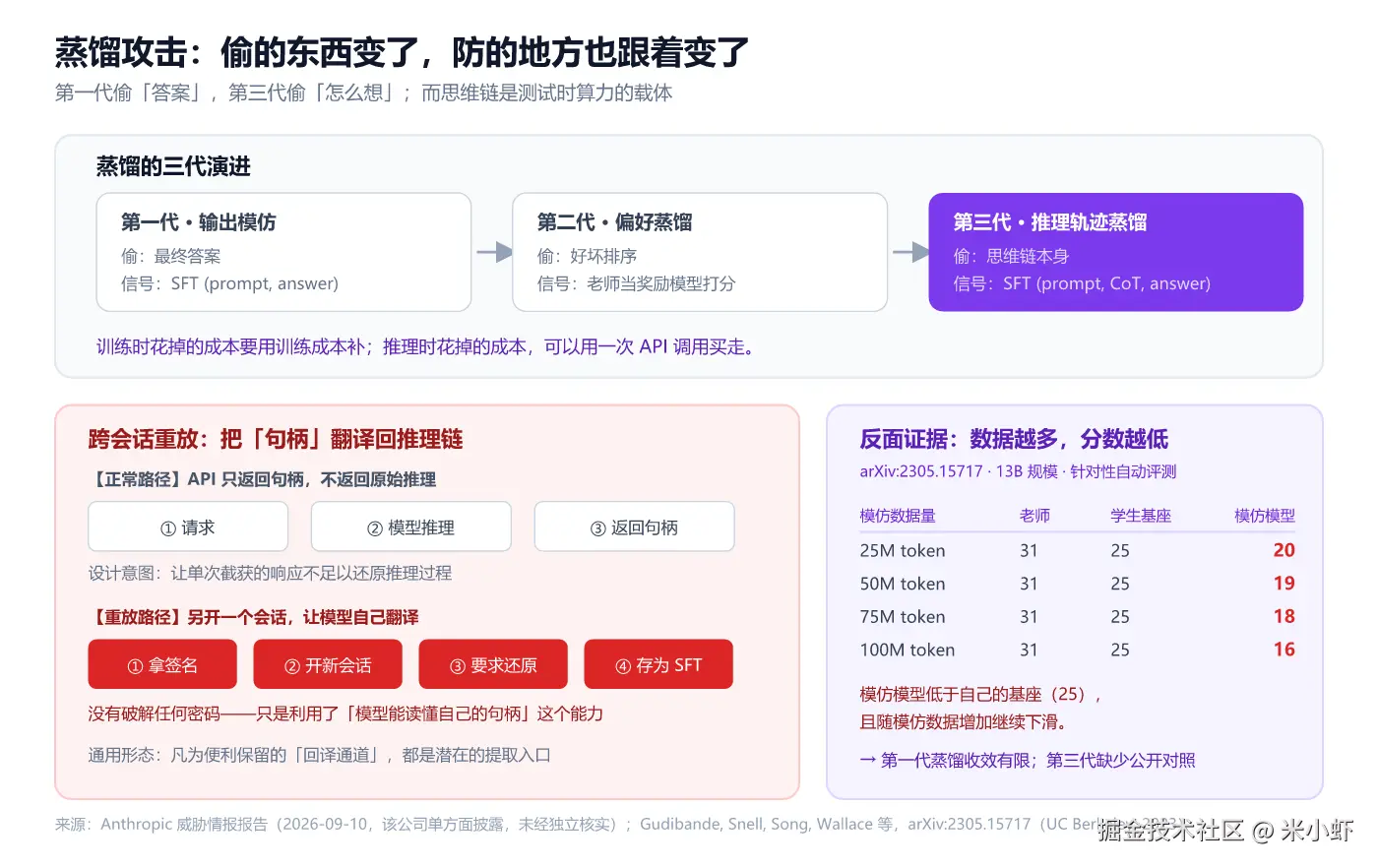
Task: Click the '50M token' row label
Action: point(903,584)
